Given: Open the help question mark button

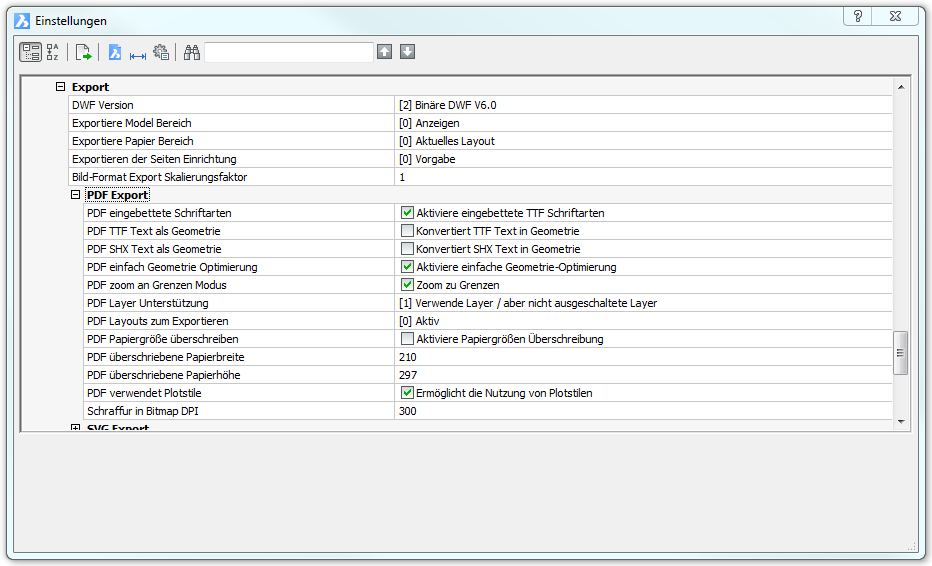Looking at the screenshot, I should click(x=858, y=17).
